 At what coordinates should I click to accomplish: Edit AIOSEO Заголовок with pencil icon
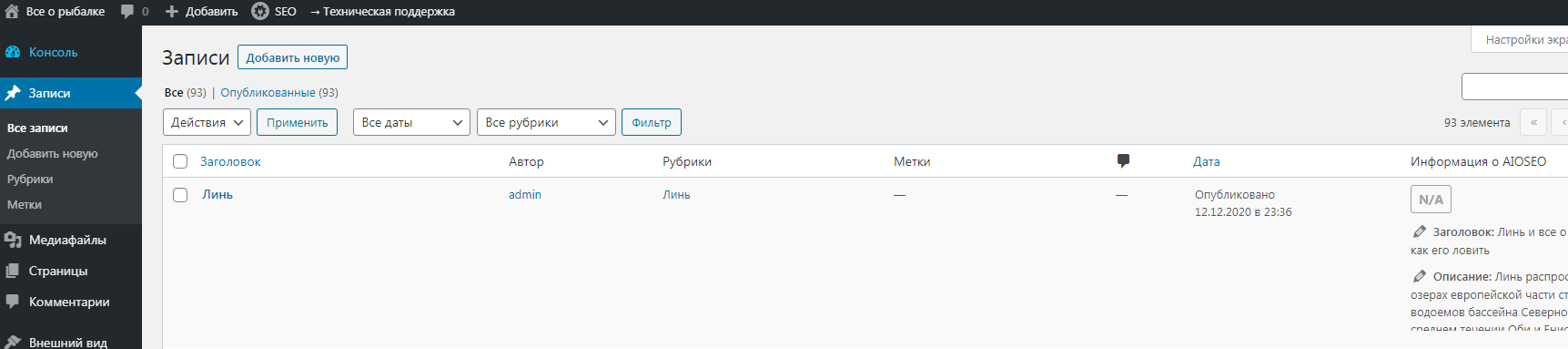tap(1420, 231)
